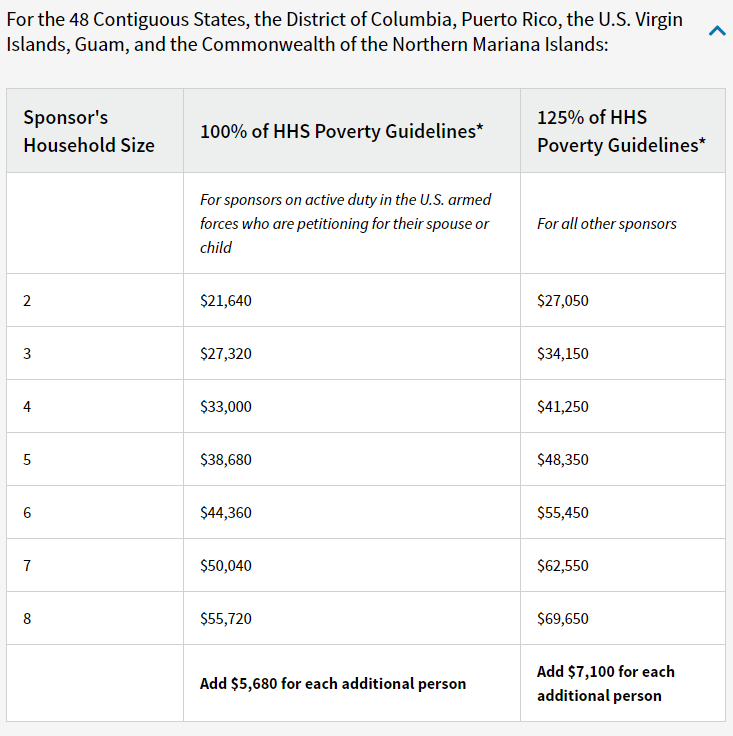
Task: Click the $33,000 amount
Action: pos(226,406)
